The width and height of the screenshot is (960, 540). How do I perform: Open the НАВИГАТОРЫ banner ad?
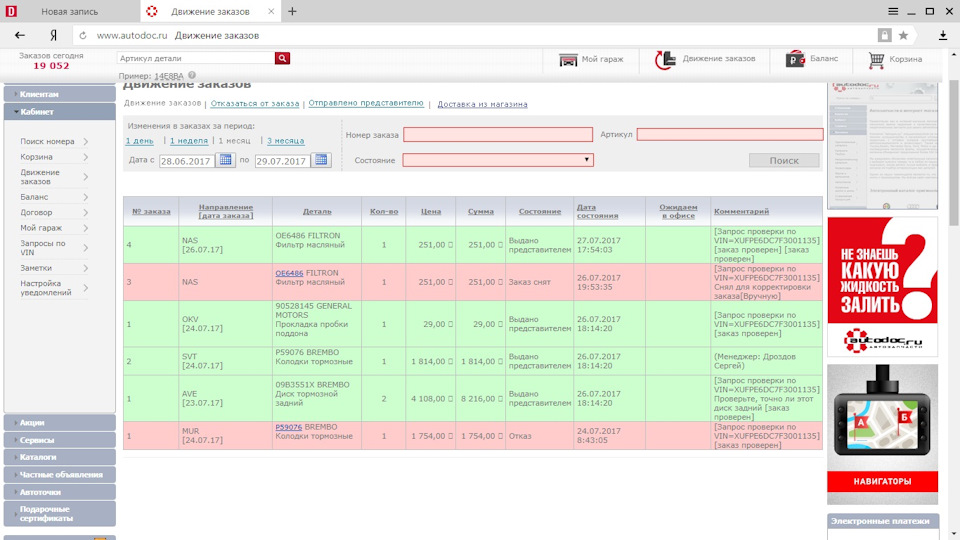[882, 434]
